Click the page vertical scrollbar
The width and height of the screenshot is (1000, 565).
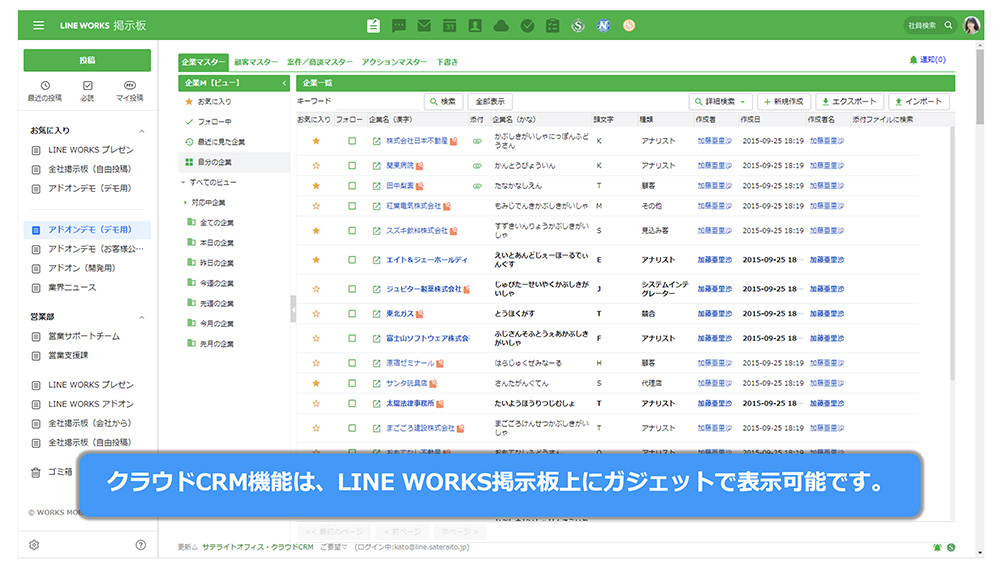(980, 86)
